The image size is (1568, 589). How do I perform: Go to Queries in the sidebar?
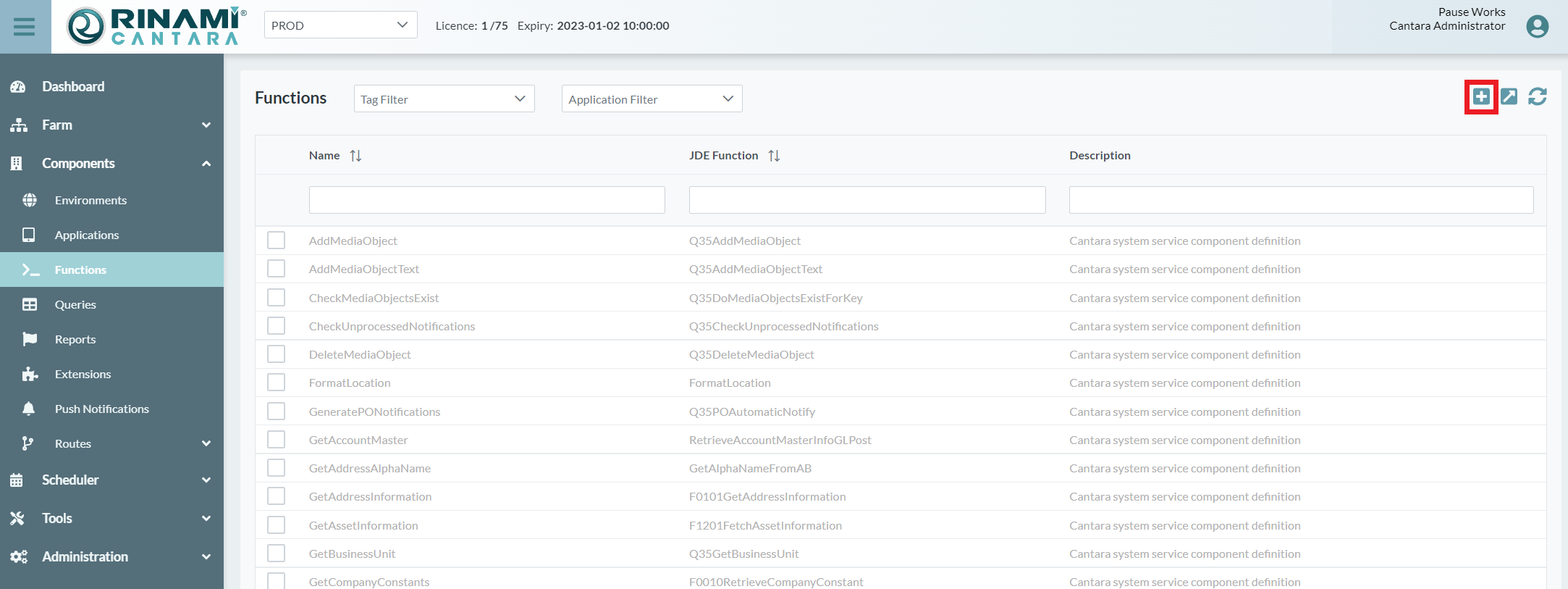click(x=75, y=304)
